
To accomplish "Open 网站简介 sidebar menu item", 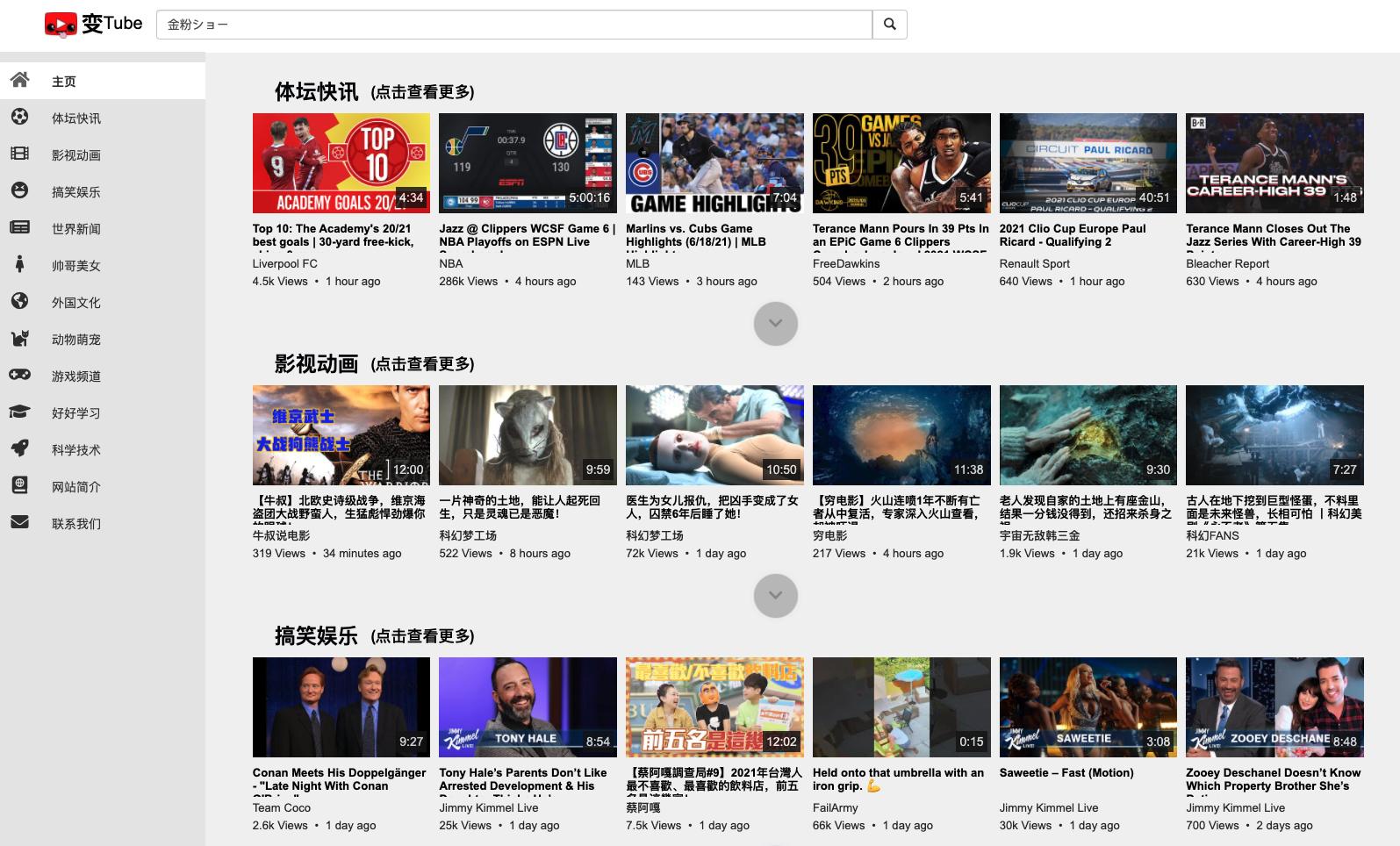I will (x=103, y=487).
